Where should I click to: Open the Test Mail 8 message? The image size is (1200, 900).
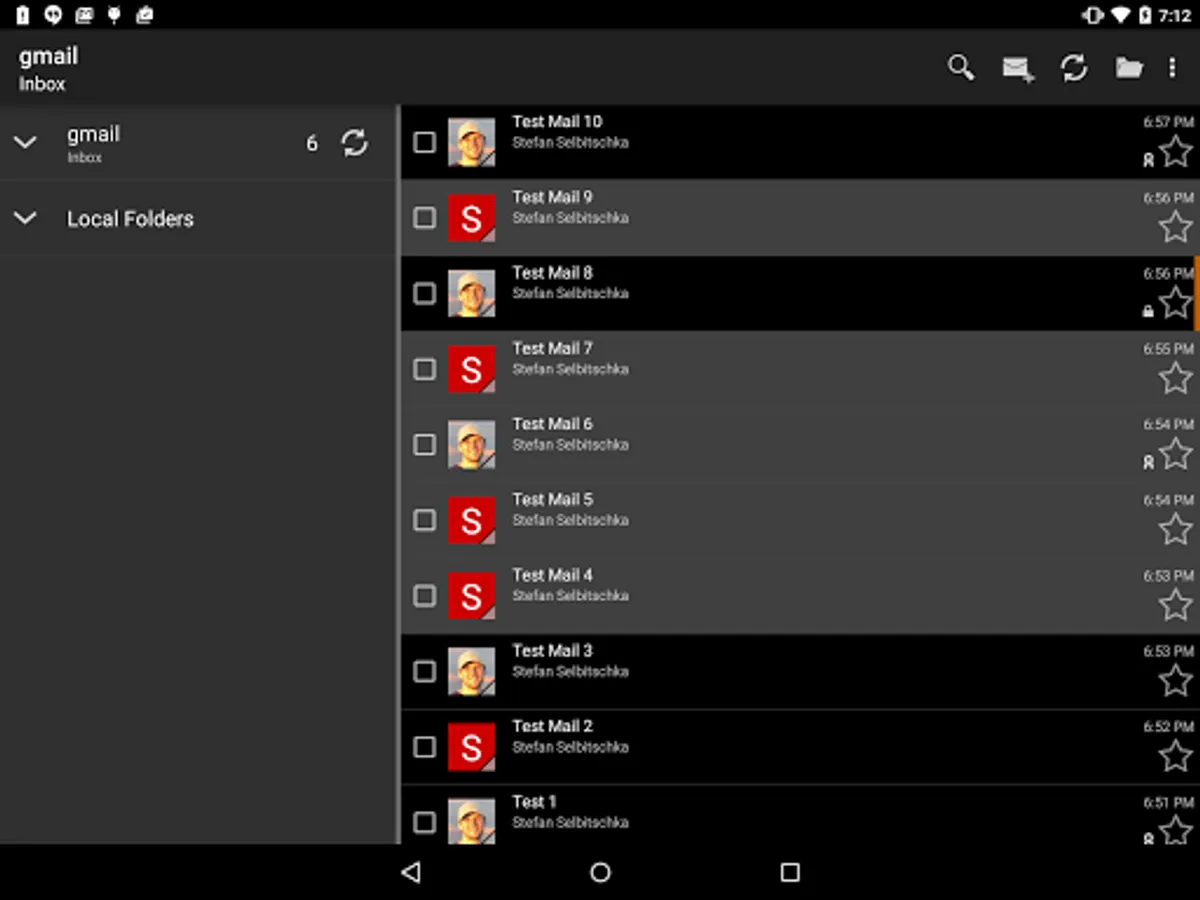tap(800, 293)
